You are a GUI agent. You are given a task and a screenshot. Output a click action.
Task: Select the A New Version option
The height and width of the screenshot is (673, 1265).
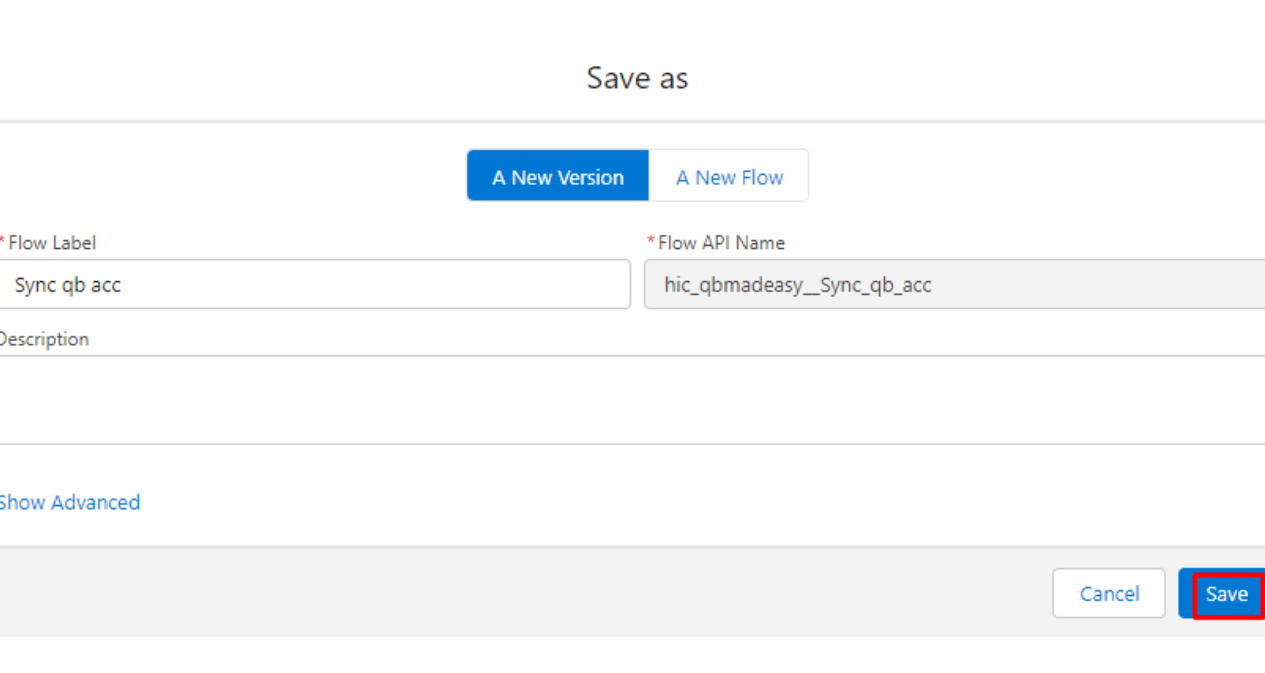558,177
